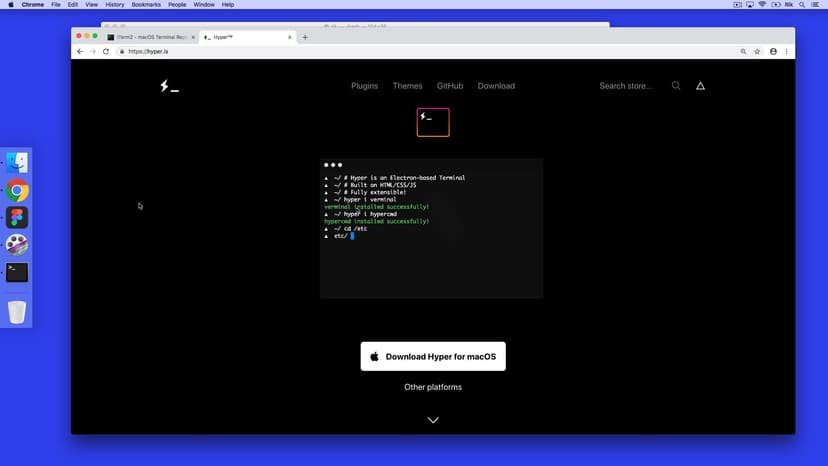Screen dimensions: 828x466
Task: Open Figma from the dock
Action: 17,217
